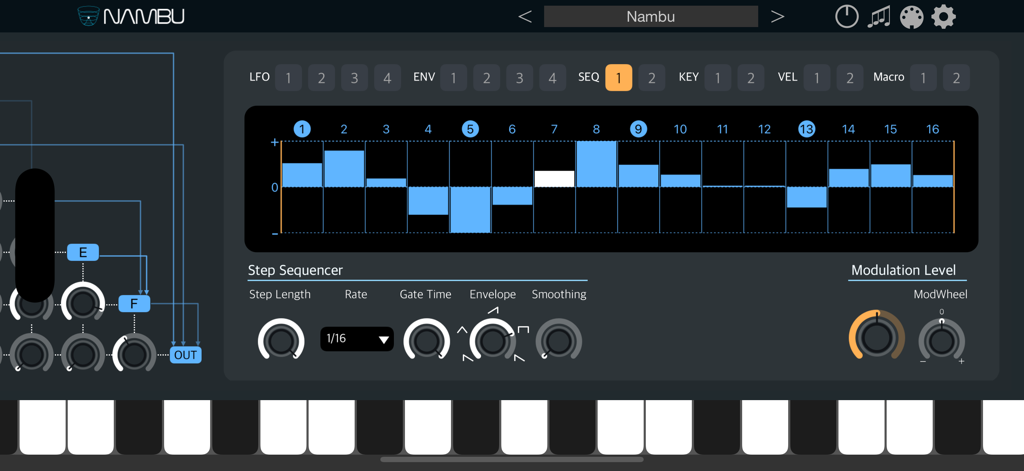
Task: Toggle step 10 number in sequencer
Action: [680, 129]
